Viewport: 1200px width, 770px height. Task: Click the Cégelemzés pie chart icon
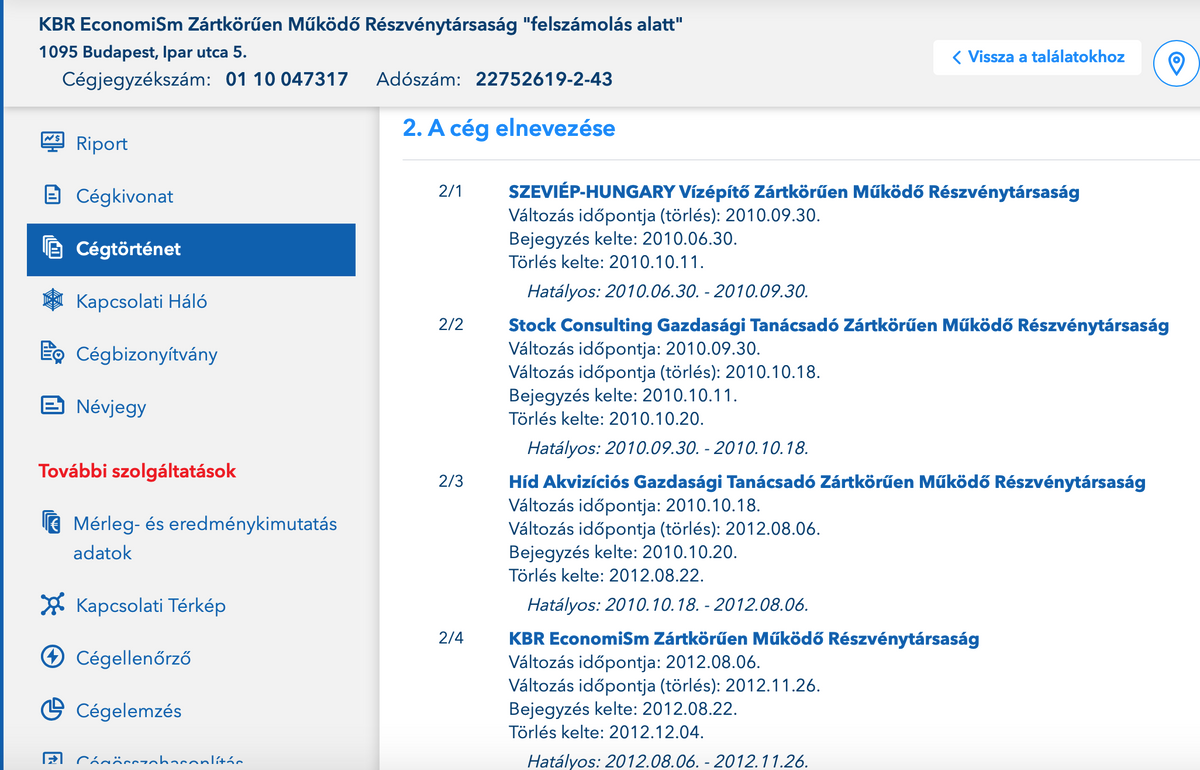pyautogui.click(x=52, y=710)
